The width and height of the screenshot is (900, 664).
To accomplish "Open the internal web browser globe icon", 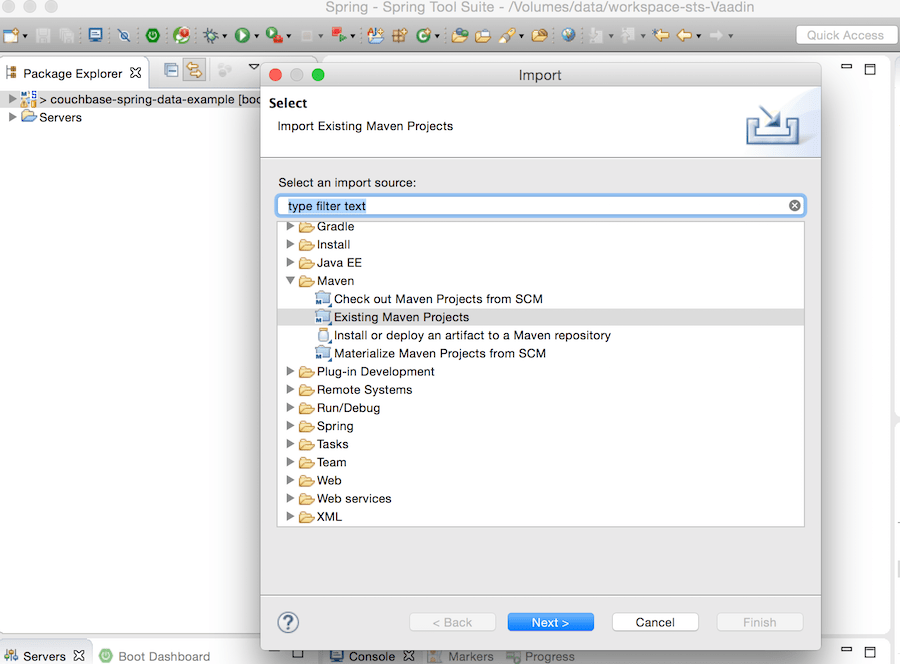I will tap(566, 35).
